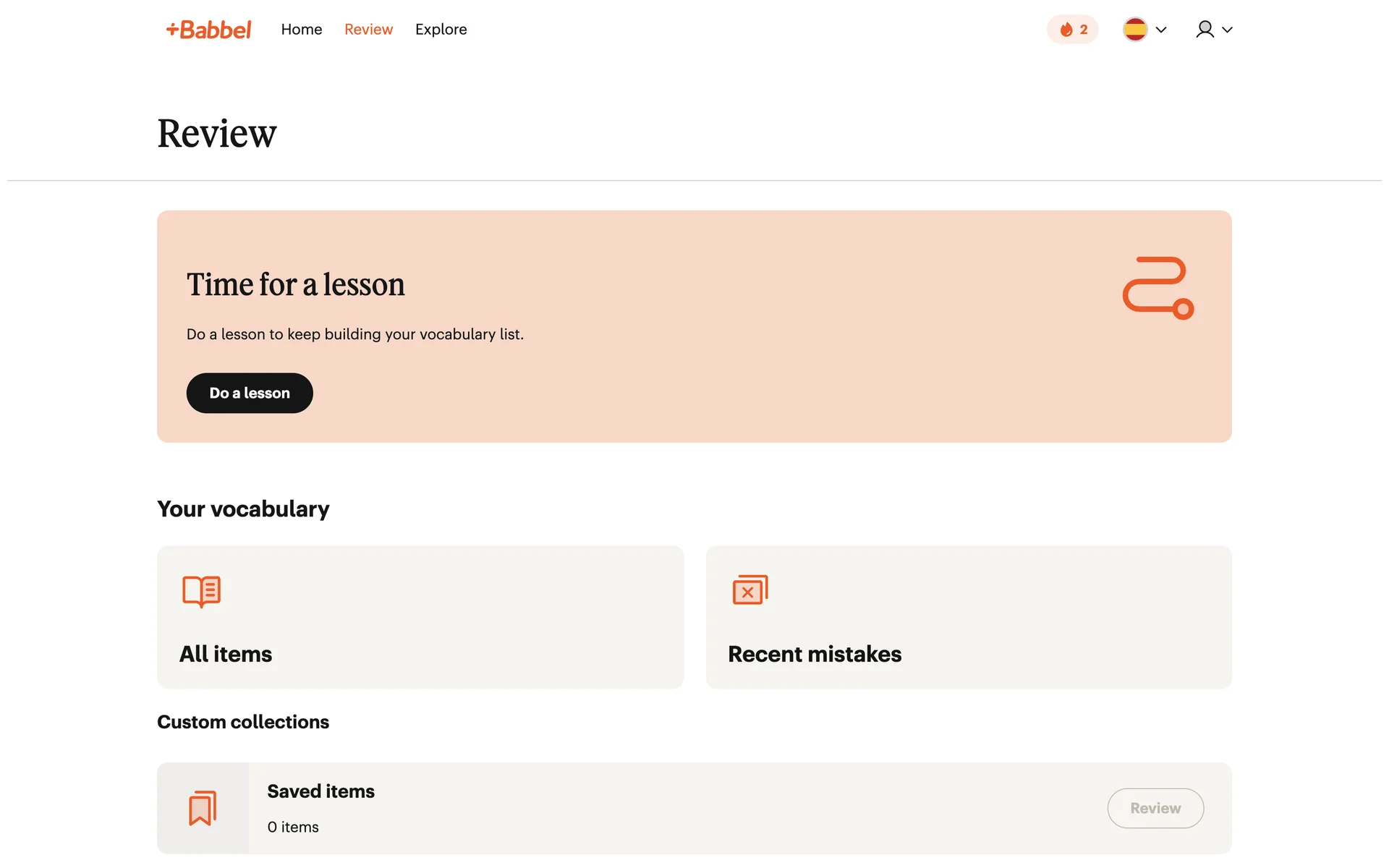Viewport: 1389px width, 868px height.
Task: Go to the Home tab
Action: tap(301, 30)
